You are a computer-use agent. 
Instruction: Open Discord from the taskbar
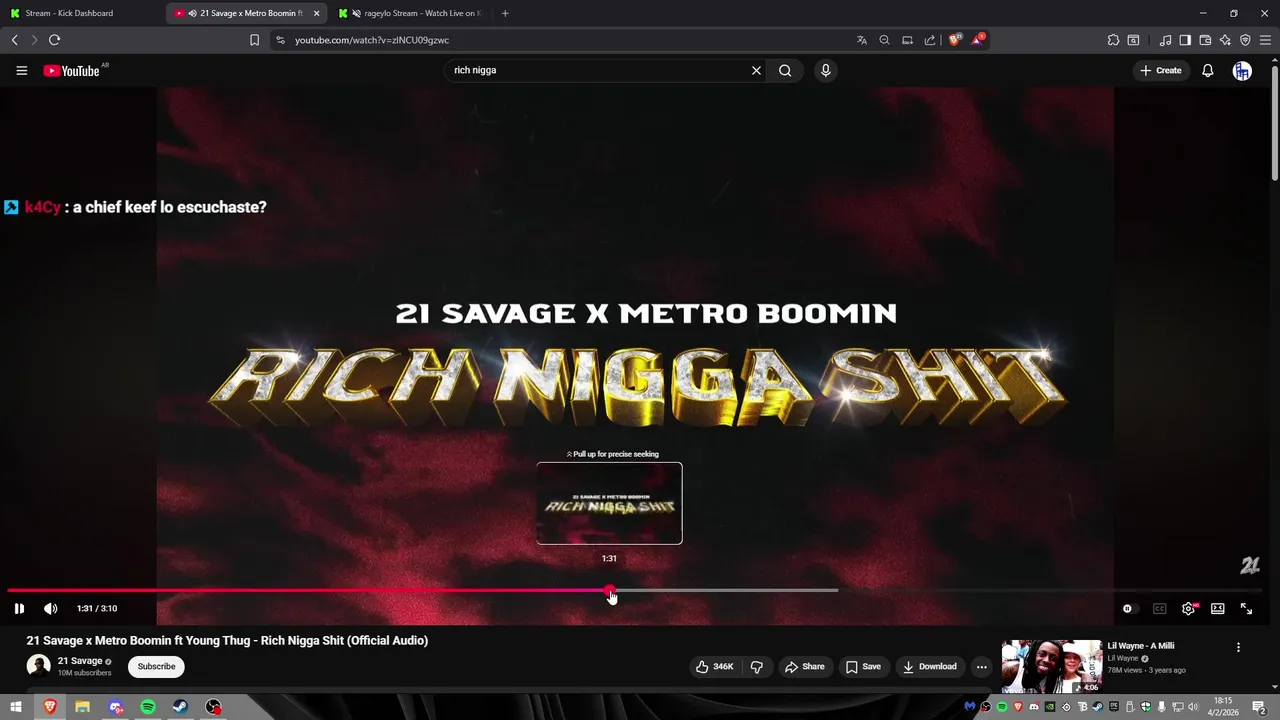(x=115, y=707)
